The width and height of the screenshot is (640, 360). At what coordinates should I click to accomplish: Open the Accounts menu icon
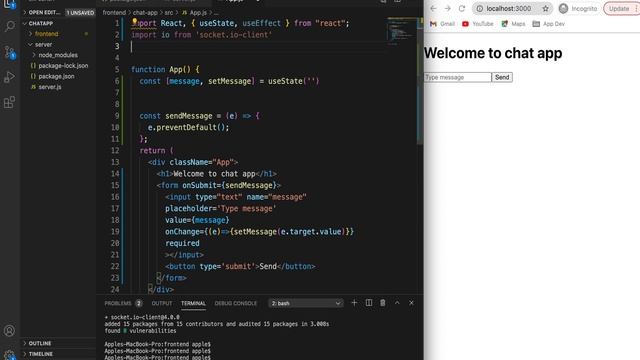click(x=9, y=331)
